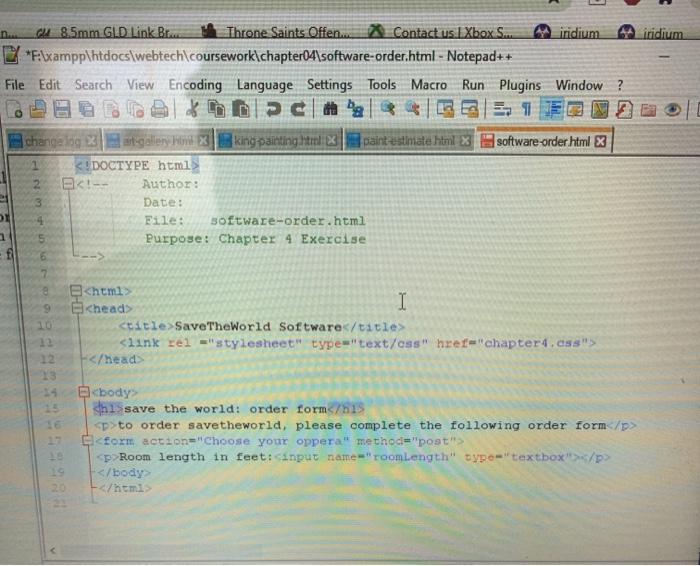Close the change.log tab

point(91,141)
